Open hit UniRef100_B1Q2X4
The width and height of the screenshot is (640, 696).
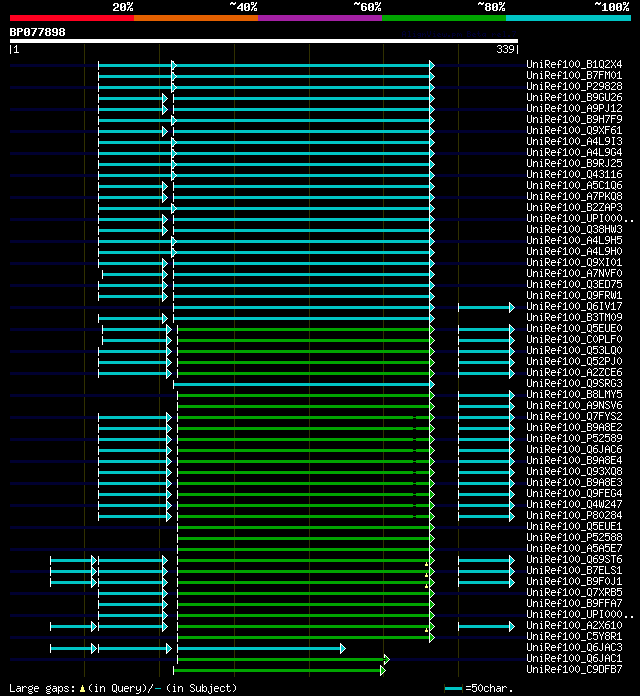pyautogui.click(x=574, y=64)
